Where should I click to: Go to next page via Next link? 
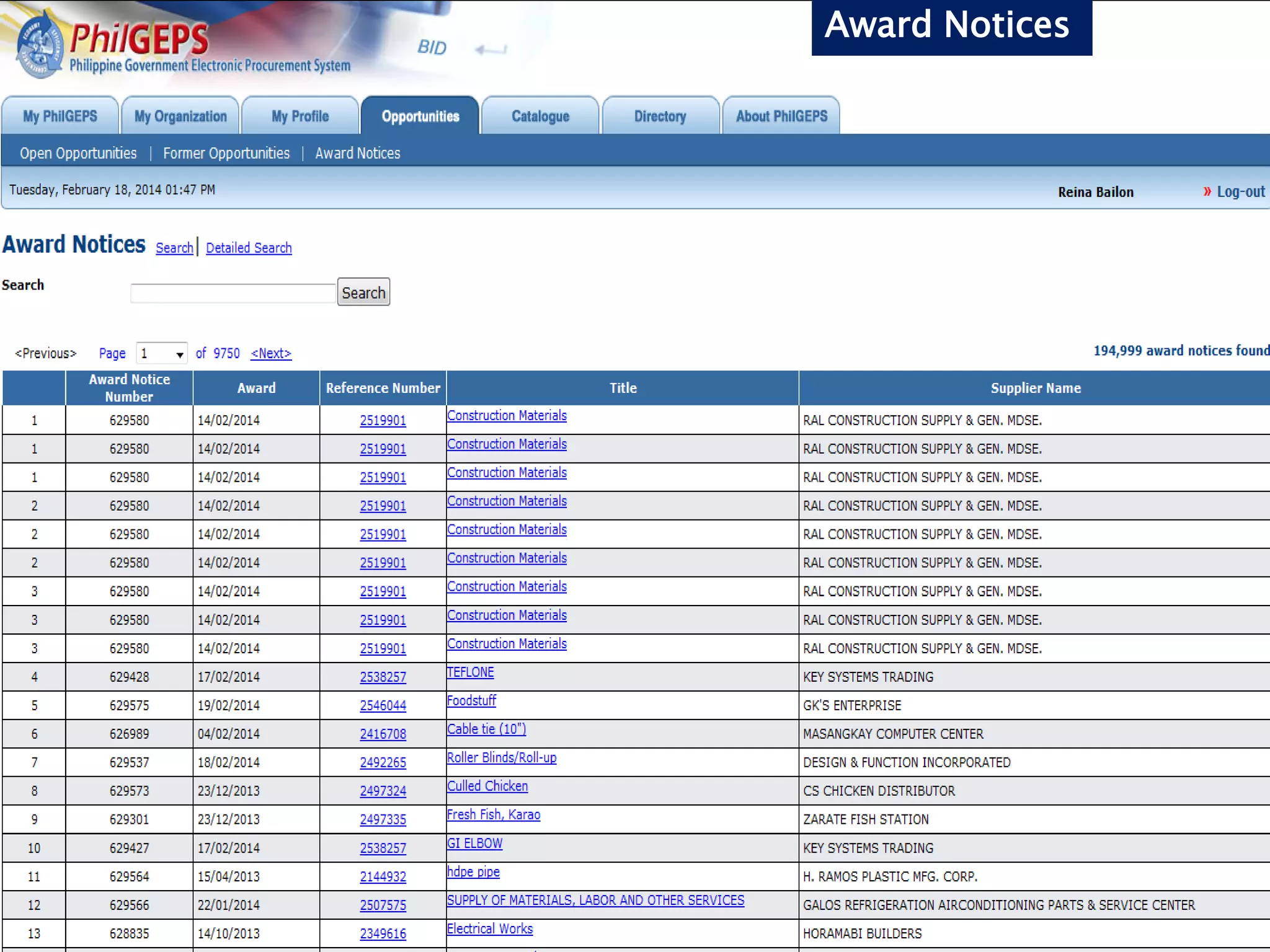[271, 353]
